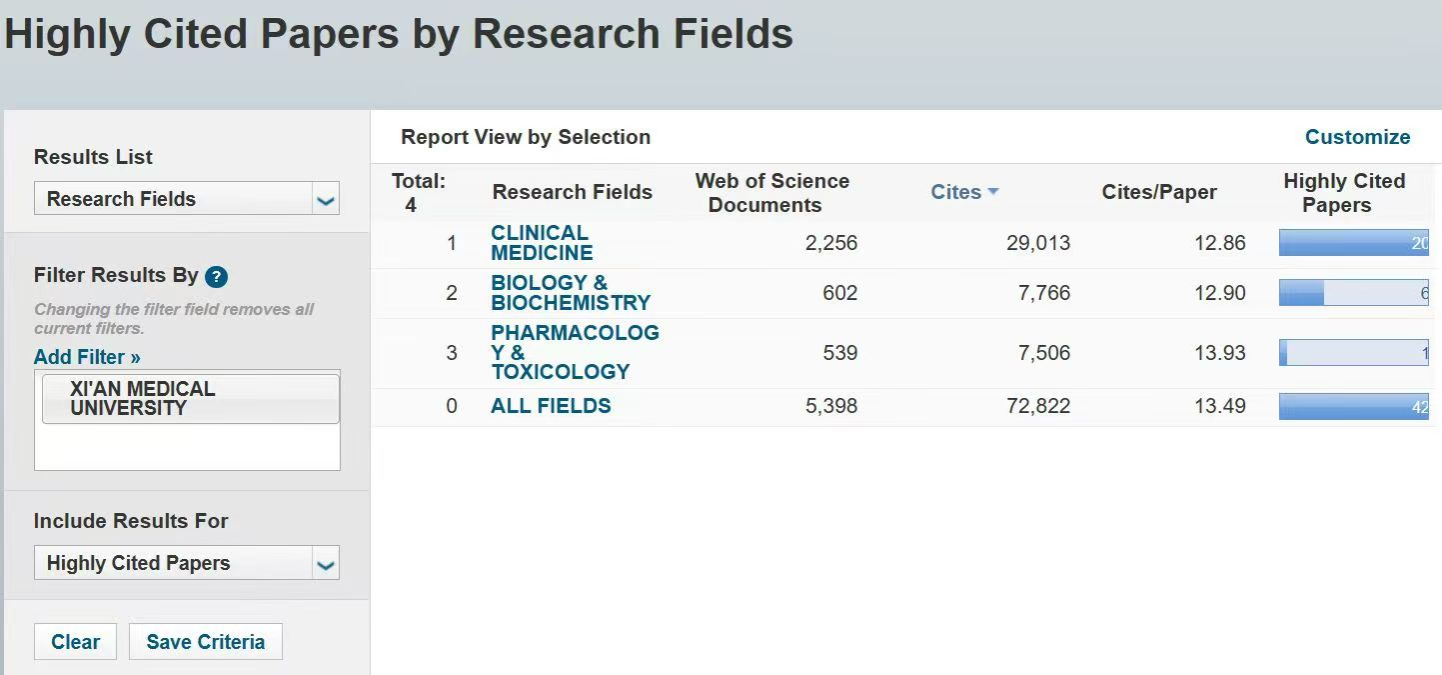Click the Filter Results By help icon
Screen dimensions: 1442x675
point(216,277)
